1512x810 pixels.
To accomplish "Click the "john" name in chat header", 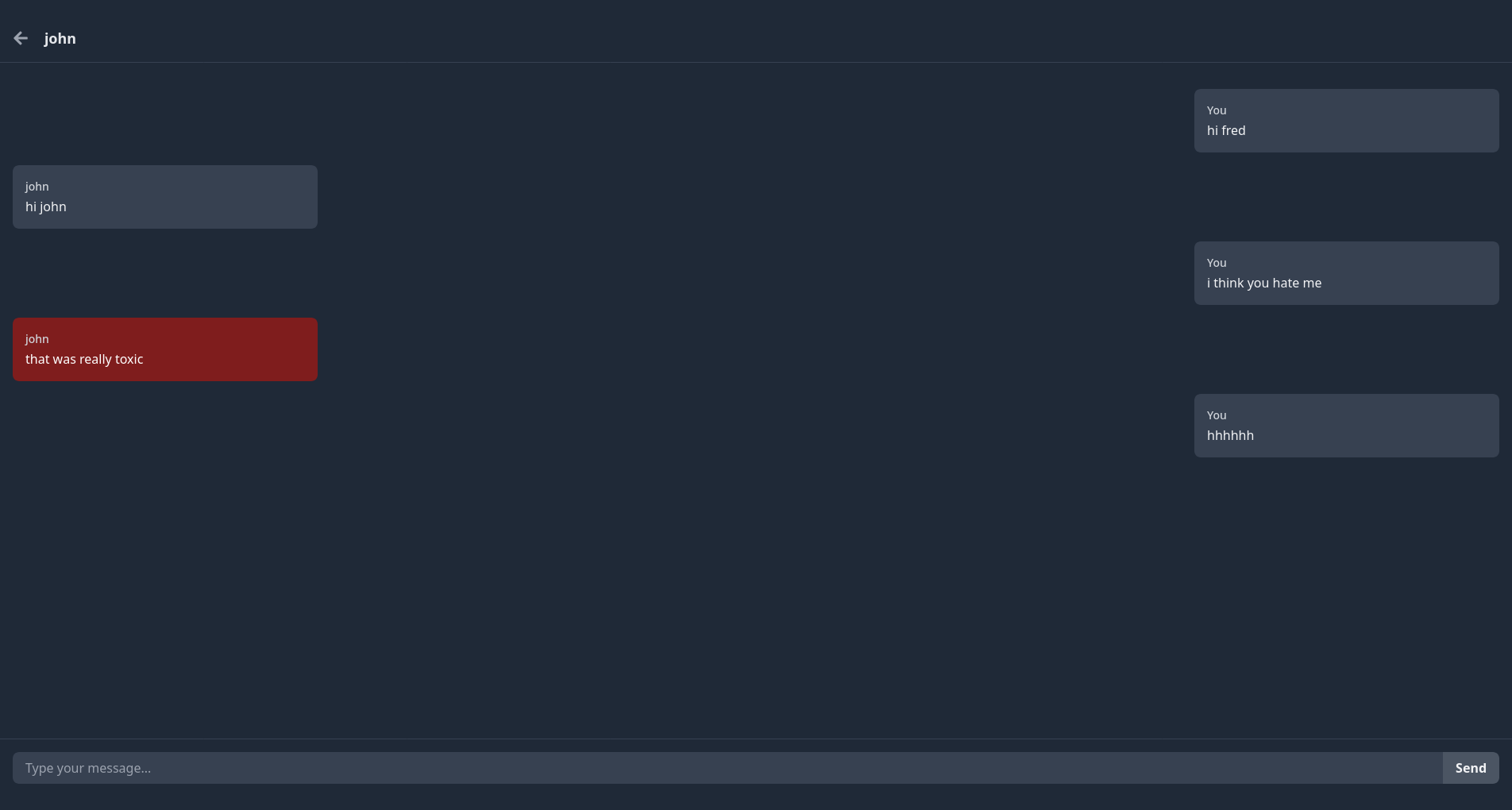I will pyautogui.click(x=60, y=38).
